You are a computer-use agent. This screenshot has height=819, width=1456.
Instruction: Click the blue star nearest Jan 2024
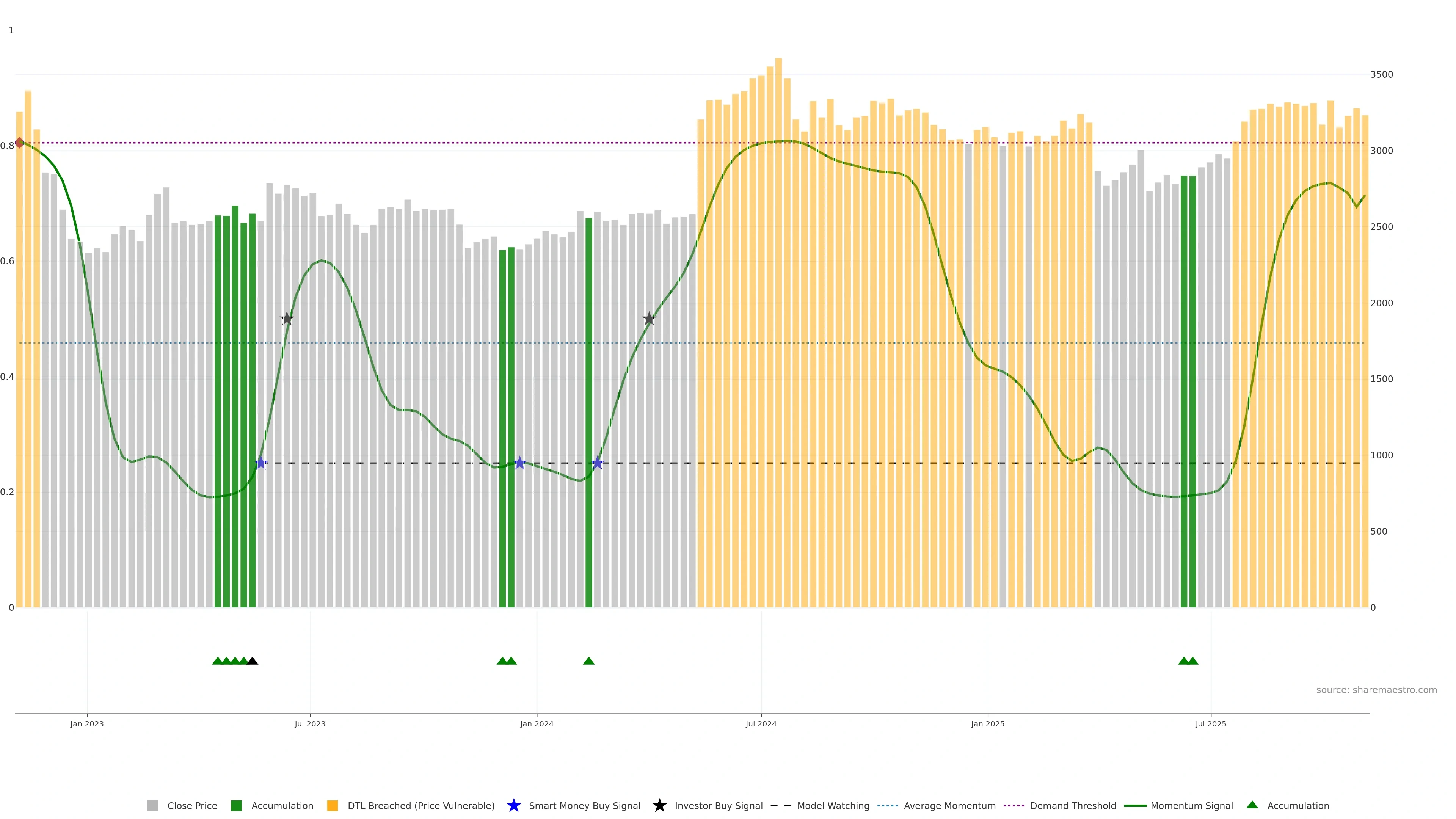[519, 463]
